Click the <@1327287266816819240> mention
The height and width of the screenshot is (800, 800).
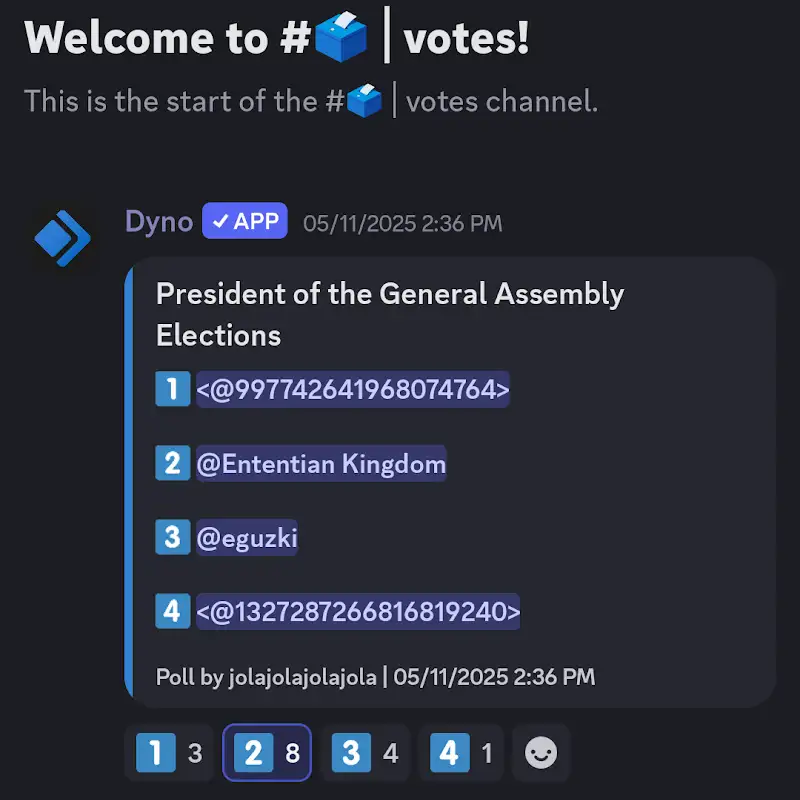pos(358,611)
